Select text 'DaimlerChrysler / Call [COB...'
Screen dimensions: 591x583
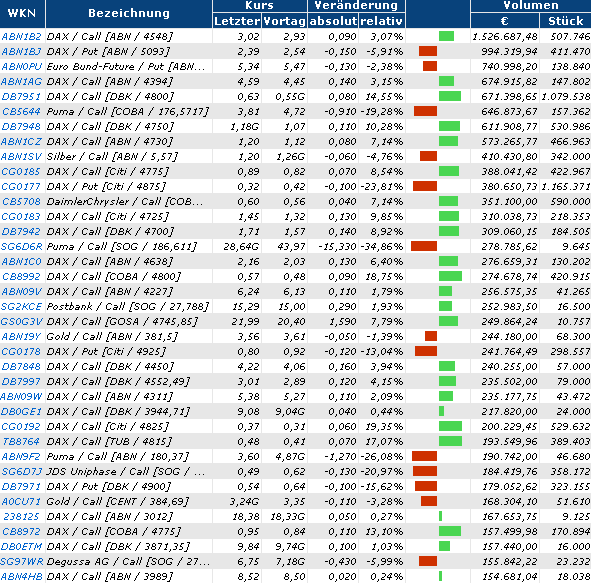click(x=125, y=202)
